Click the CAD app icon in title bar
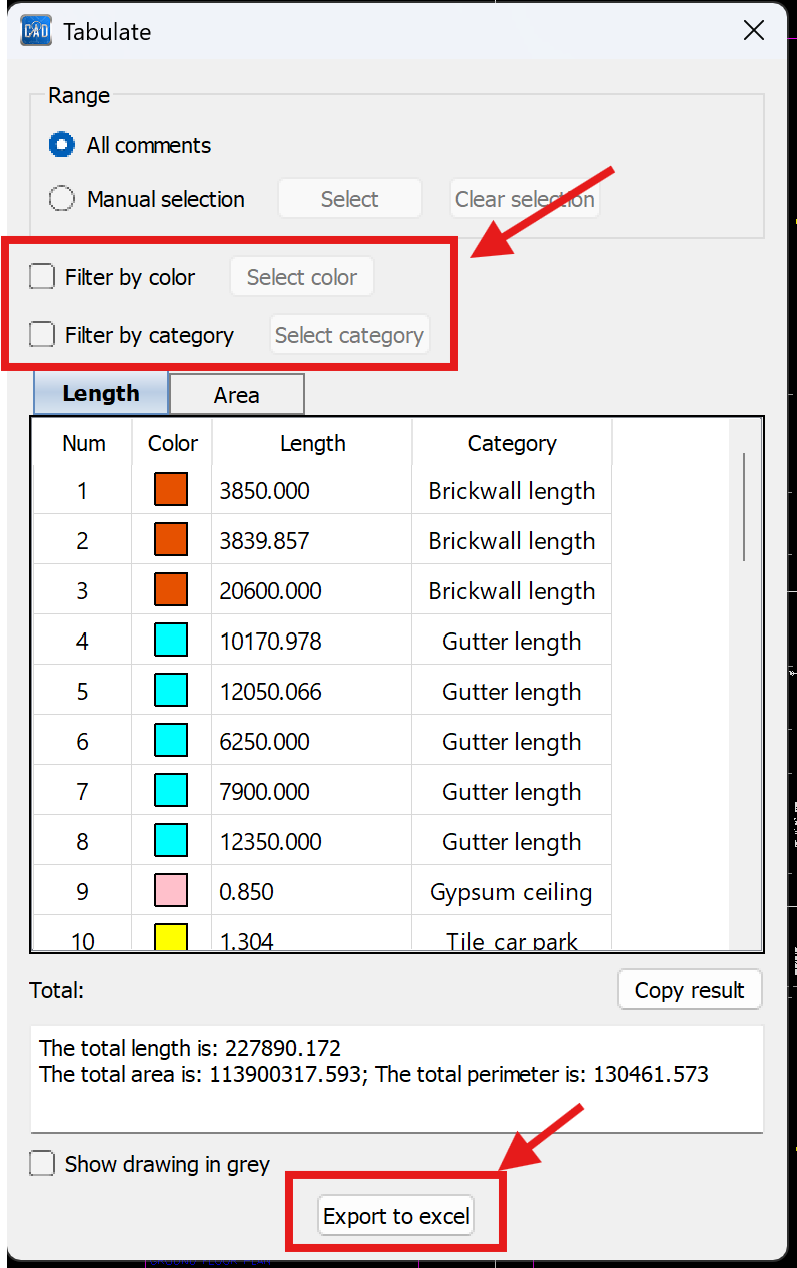 click(37, 31)
